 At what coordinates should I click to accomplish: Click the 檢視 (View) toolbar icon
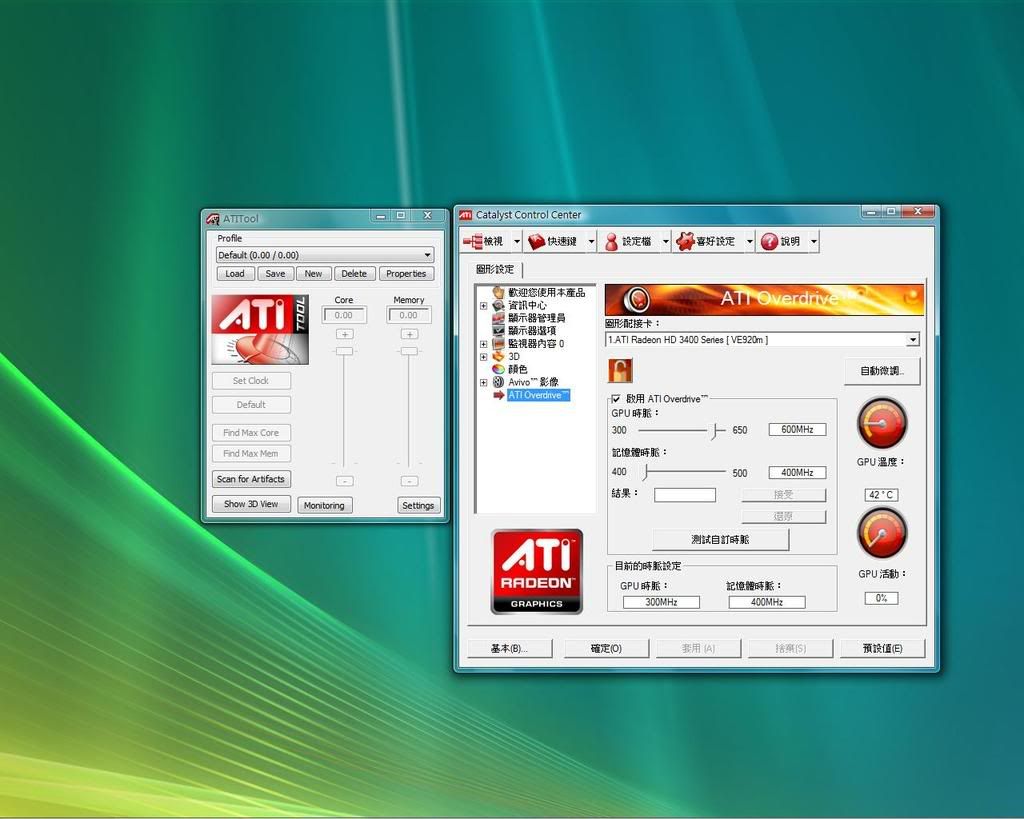pyautogui.click(x=473, y=242)
